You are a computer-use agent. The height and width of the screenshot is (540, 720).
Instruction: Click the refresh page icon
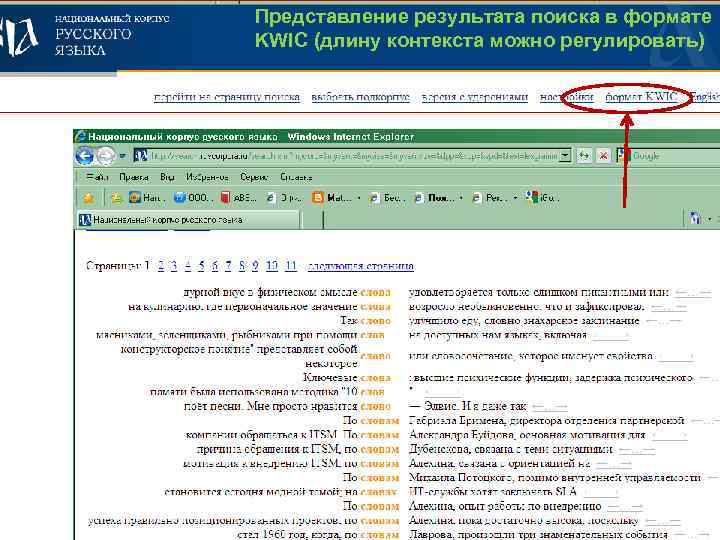point(584,156)
